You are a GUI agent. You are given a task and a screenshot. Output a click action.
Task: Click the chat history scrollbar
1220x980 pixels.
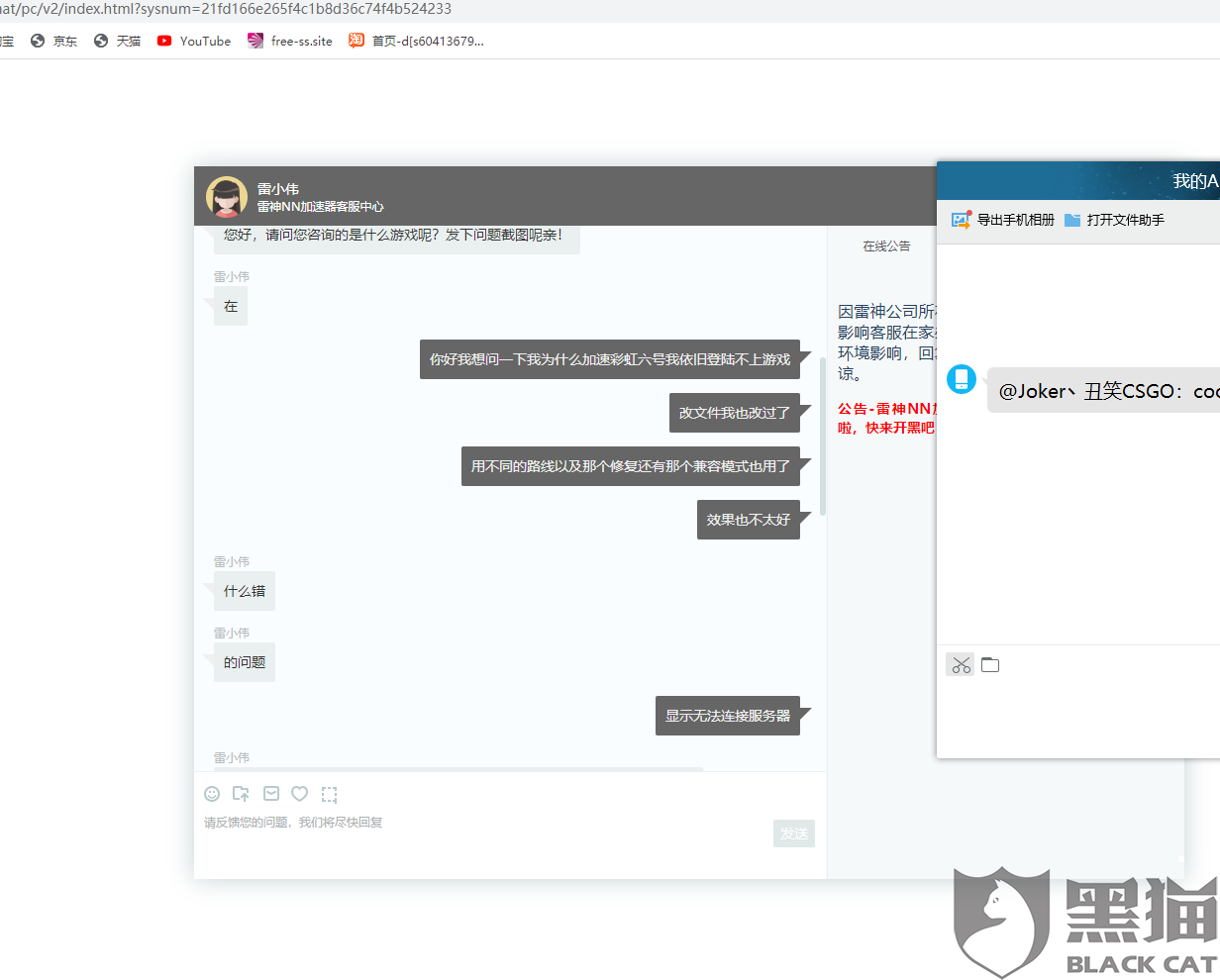click(823, 436)
